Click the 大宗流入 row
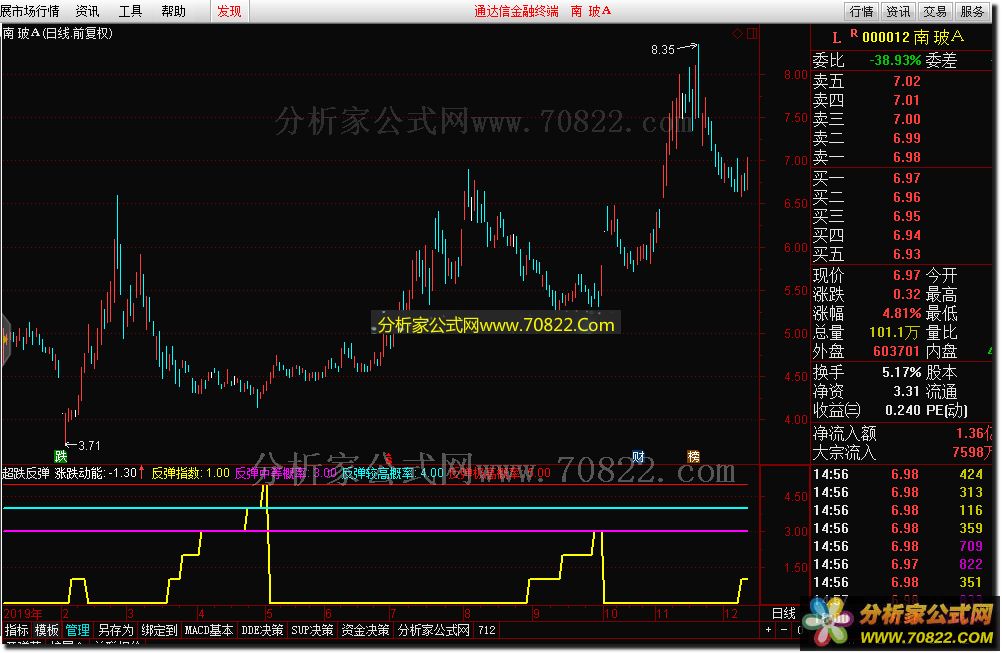 click(x=902, y=453)
